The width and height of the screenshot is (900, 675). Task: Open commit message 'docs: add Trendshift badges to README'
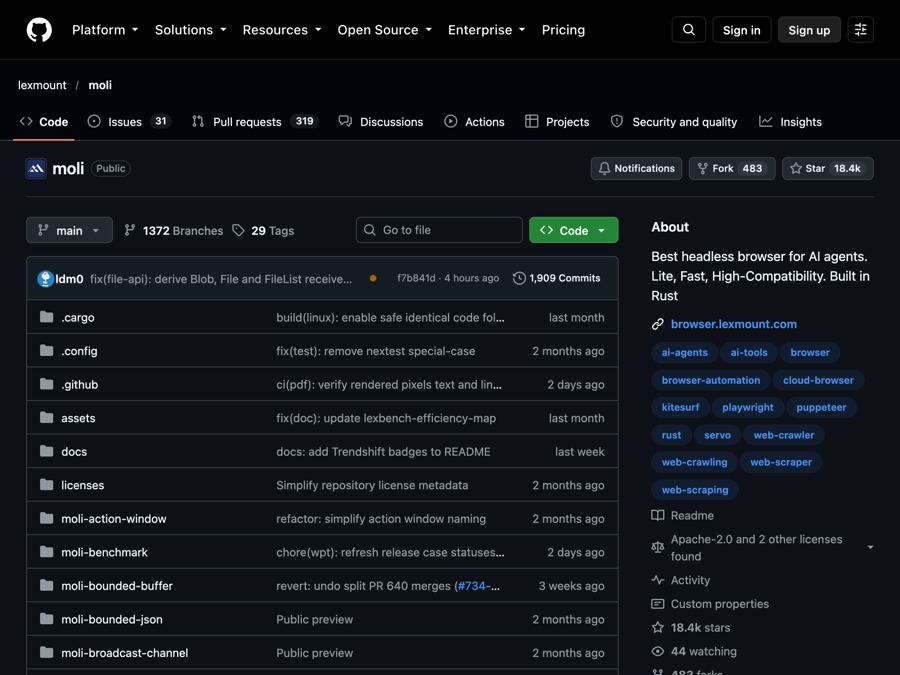[x=383, y=452]
